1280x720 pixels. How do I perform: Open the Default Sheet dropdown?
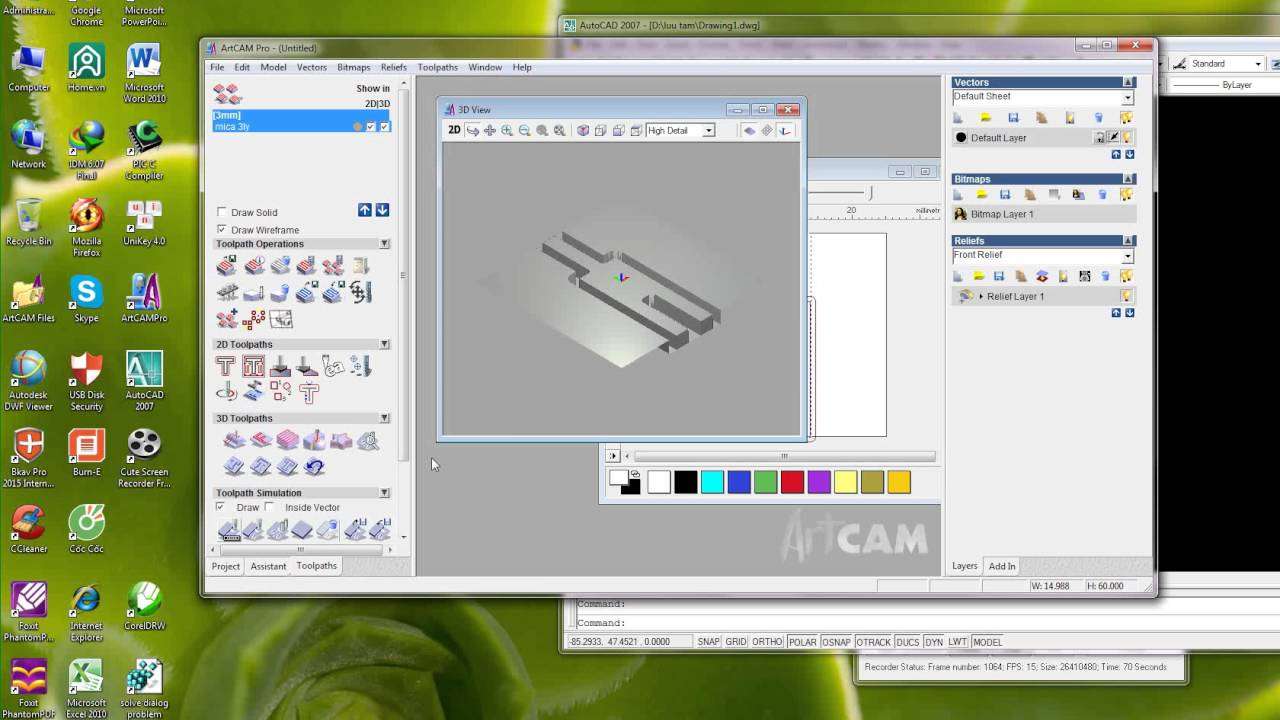point(1127,97)
